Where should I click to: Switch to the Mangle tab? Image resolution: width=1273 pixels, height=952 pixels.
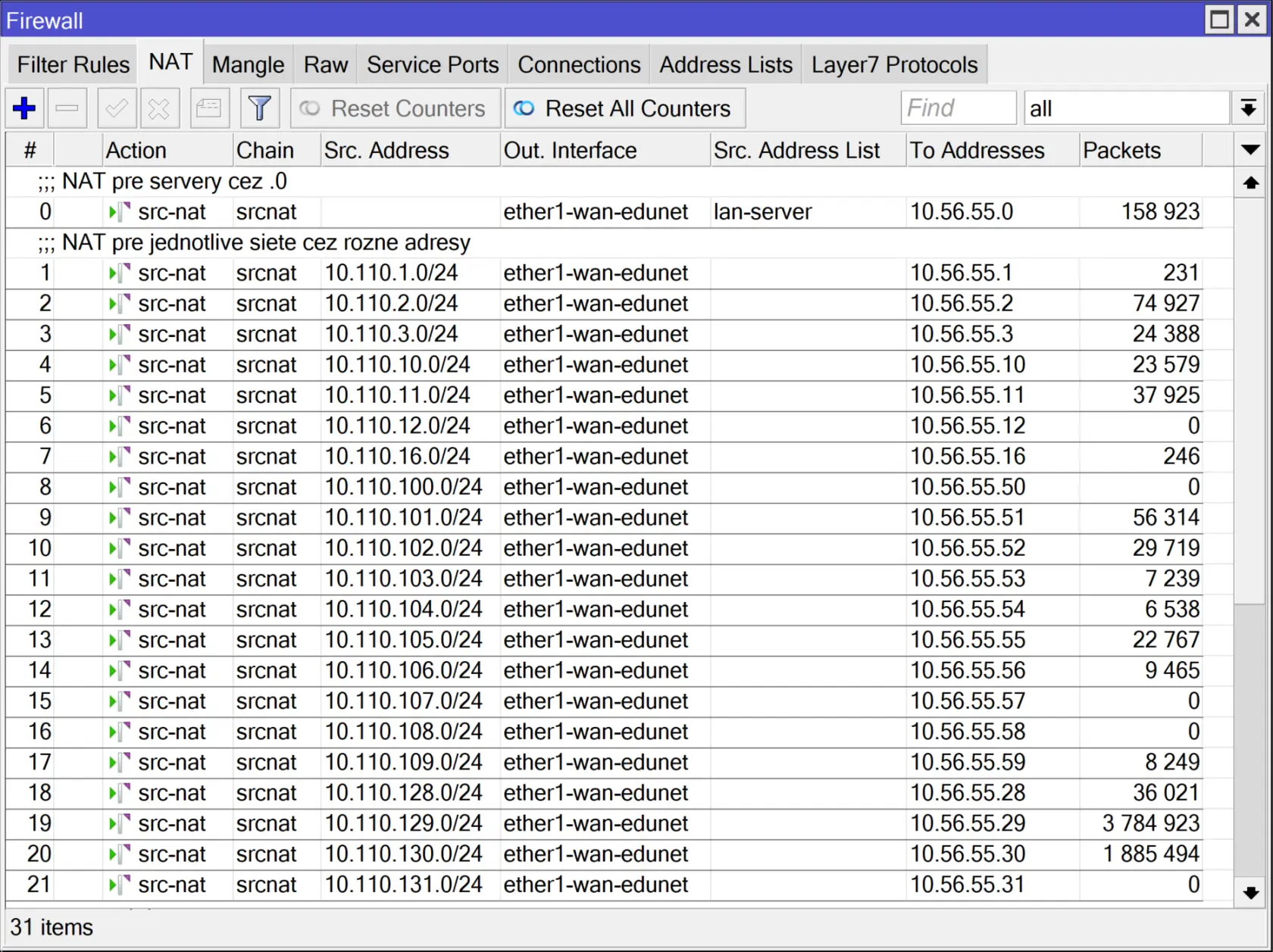[x=247, y=64]
